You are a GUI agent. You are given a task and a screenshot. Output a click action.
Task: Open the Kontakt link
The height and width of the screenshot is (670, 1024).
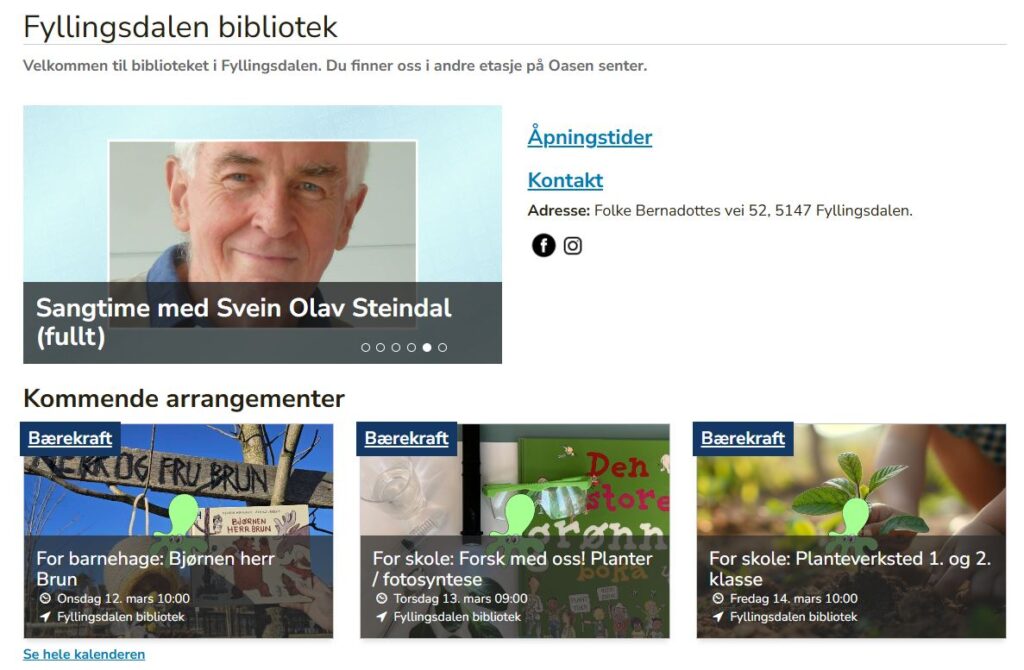pos(565,180)
